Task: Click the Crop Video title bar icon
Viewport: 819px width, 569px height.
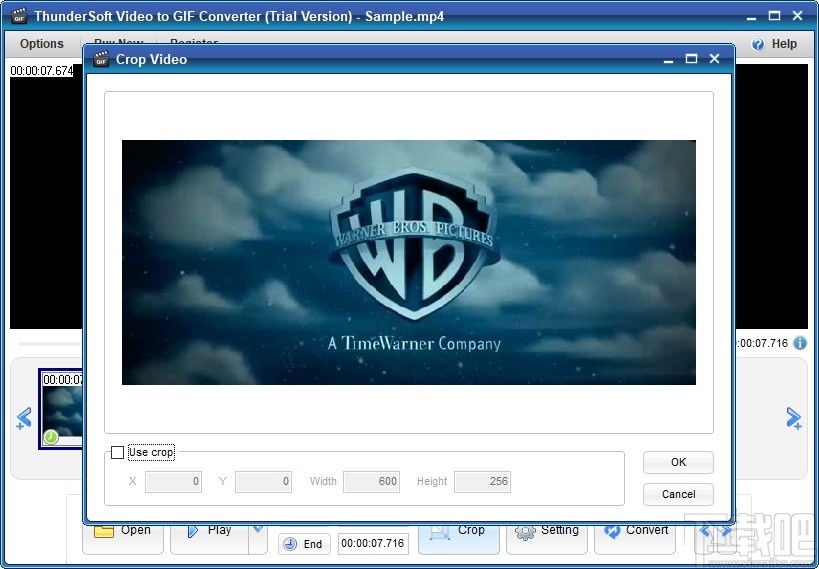Action: [x=101, y=59]
